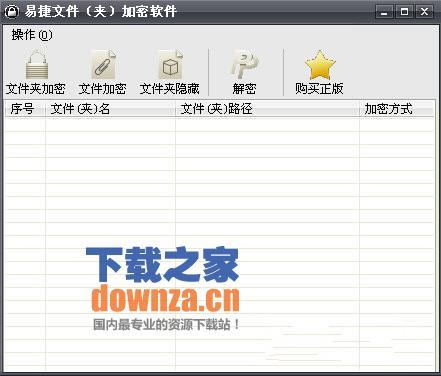Click the 解密 keys icon

point(245,65)
